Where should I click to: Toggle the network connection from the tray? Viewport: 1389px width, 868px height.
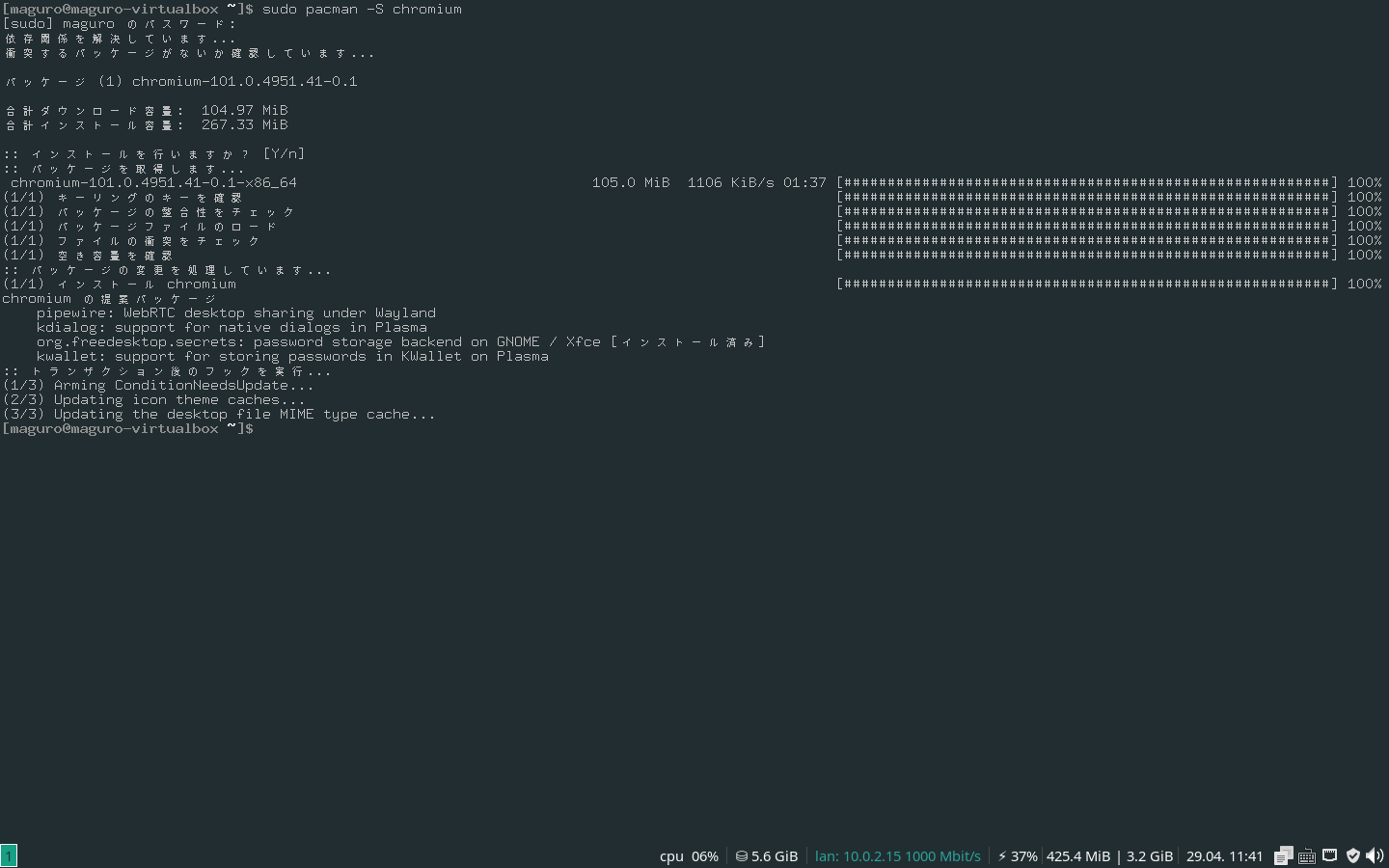point(1329,855)
